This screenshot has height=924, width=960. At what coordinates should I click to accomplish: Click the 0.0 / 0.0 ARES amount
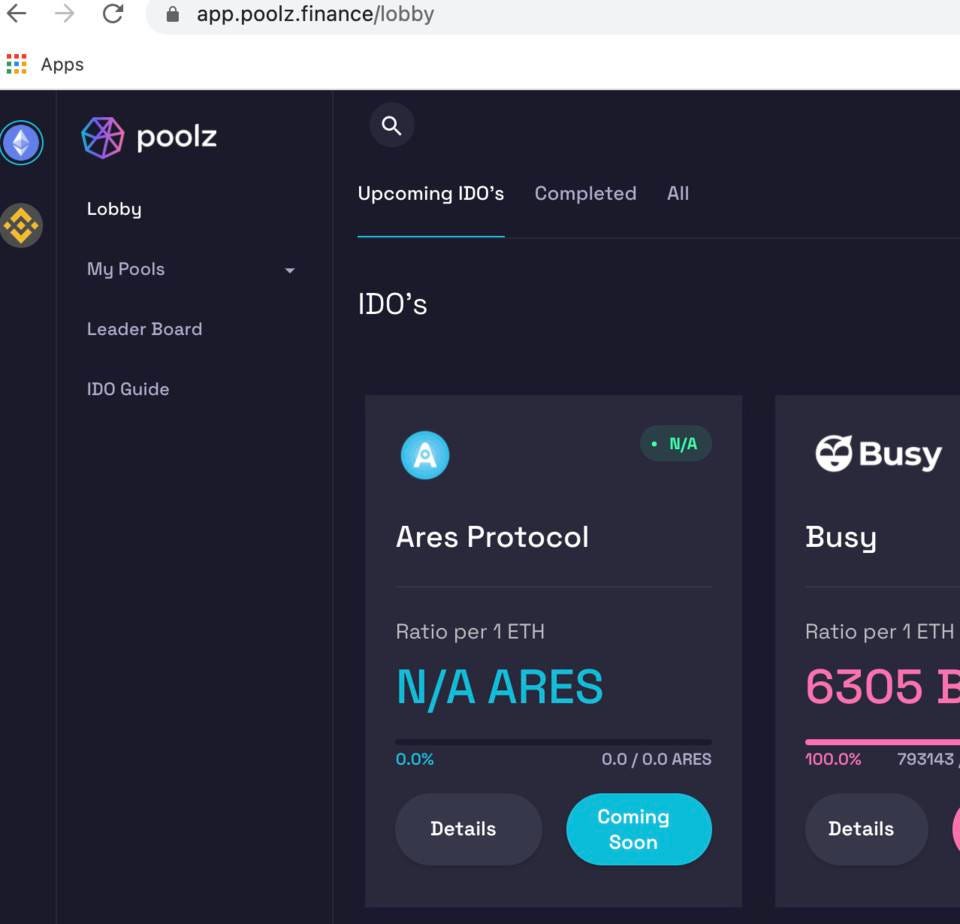[656, 759]
